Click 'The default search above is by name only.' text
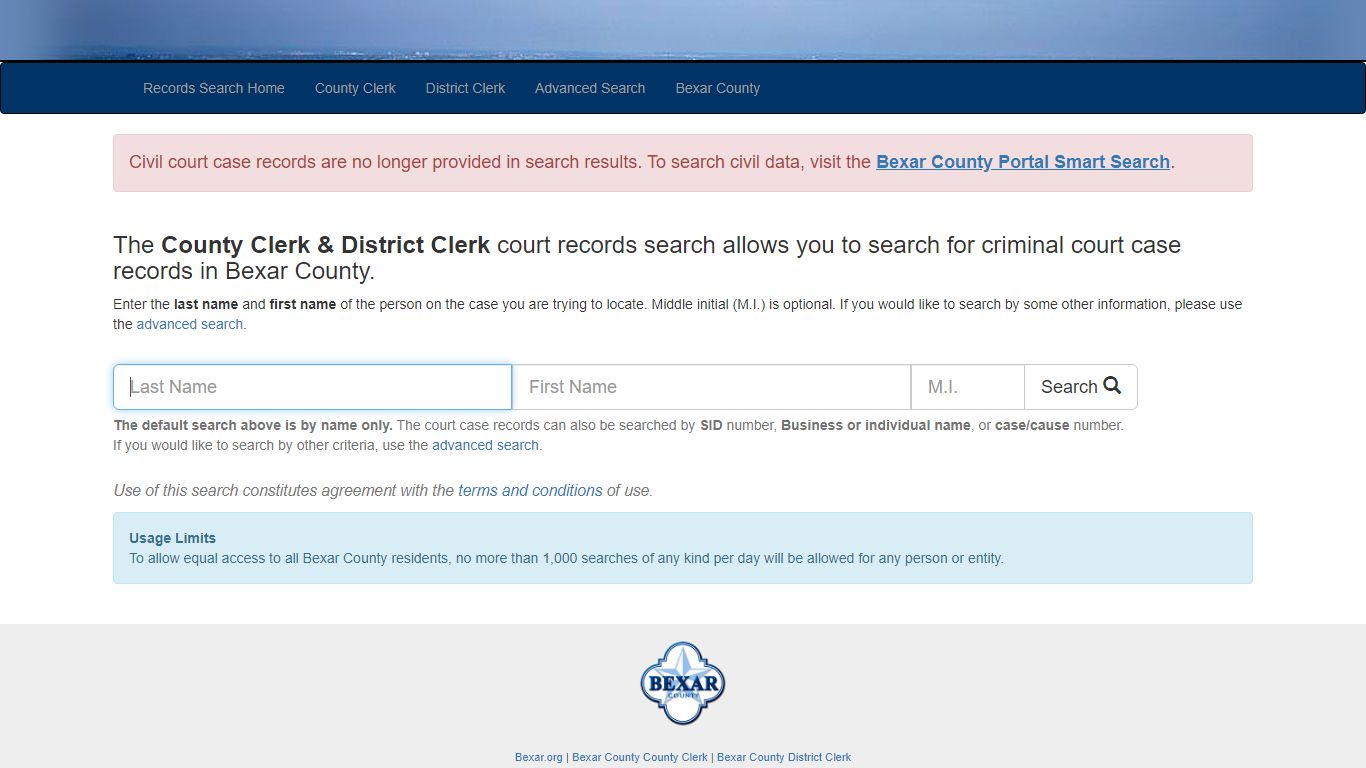Viewport: 1366px width, 768px height. (253, 425)
